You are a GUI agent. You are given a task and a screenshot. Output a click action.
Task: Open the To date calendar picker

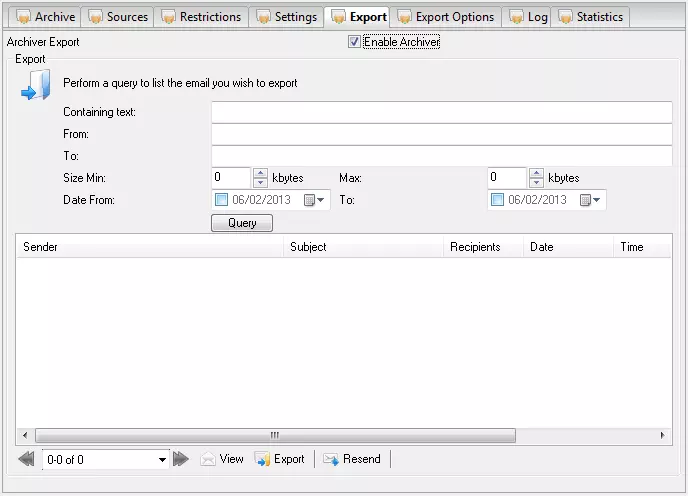click(x=591, y=200)
